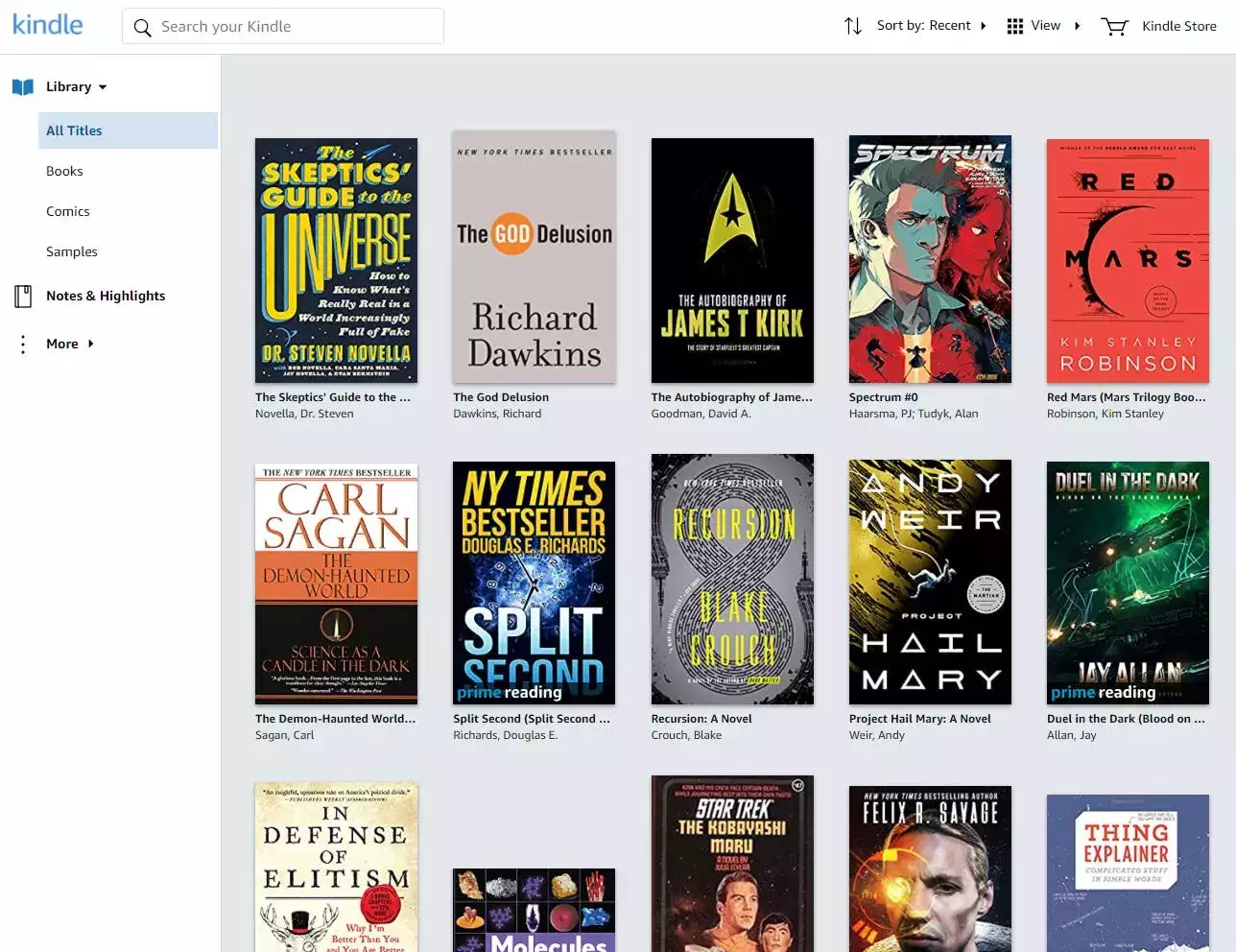Click author 'Richards, Douglas E.'
1236x952 pixels.
click(505, 735)
